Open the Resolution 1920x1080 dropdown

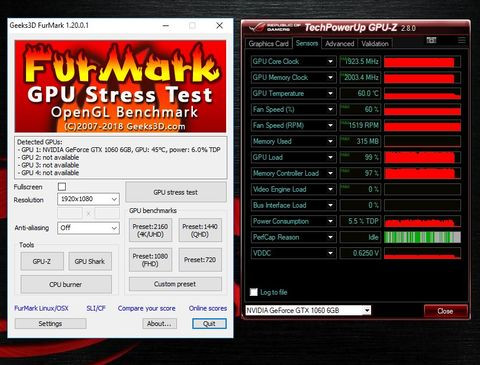[88, 199]
